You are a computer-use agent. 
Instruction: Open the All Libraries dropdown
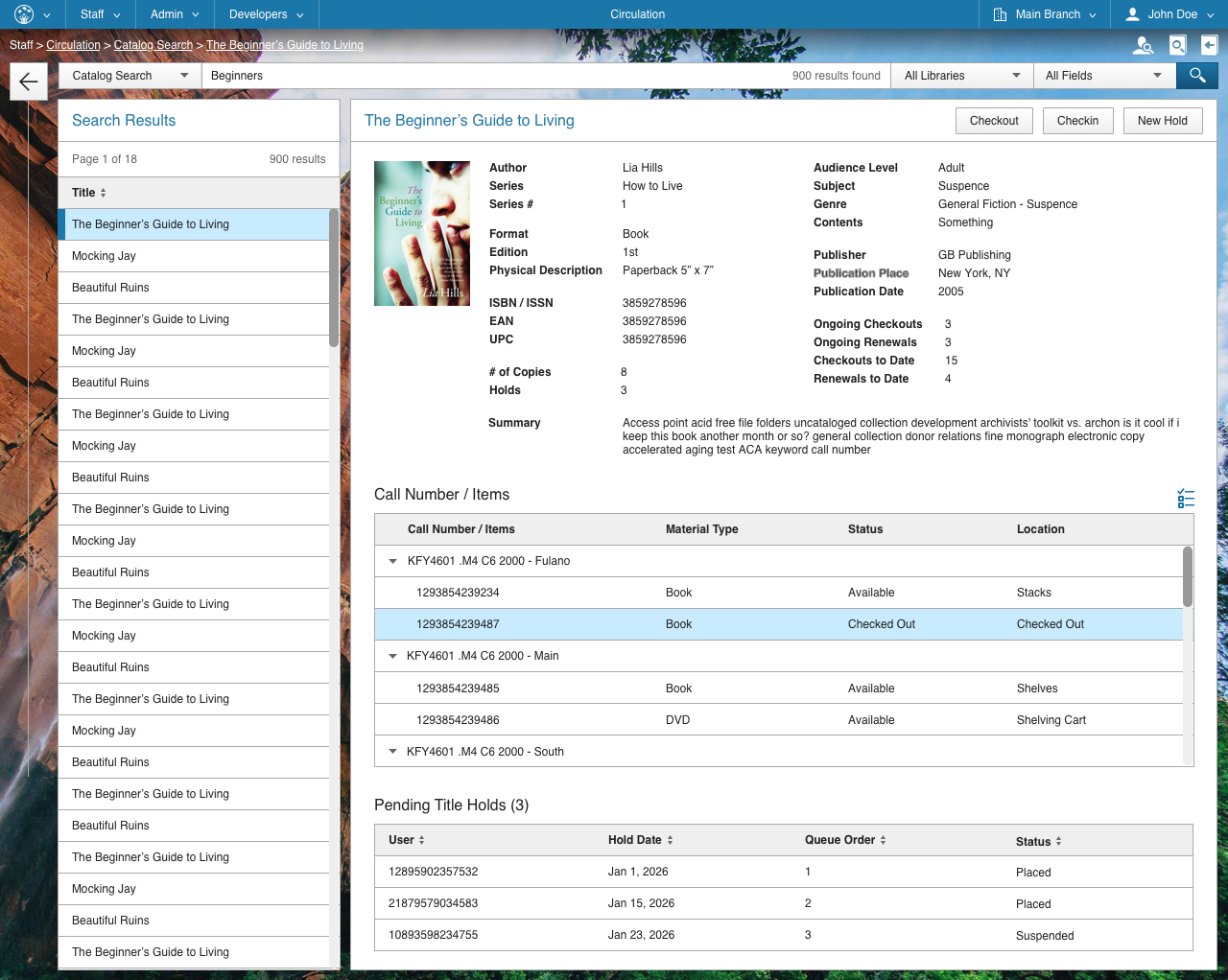coord(961,75)
